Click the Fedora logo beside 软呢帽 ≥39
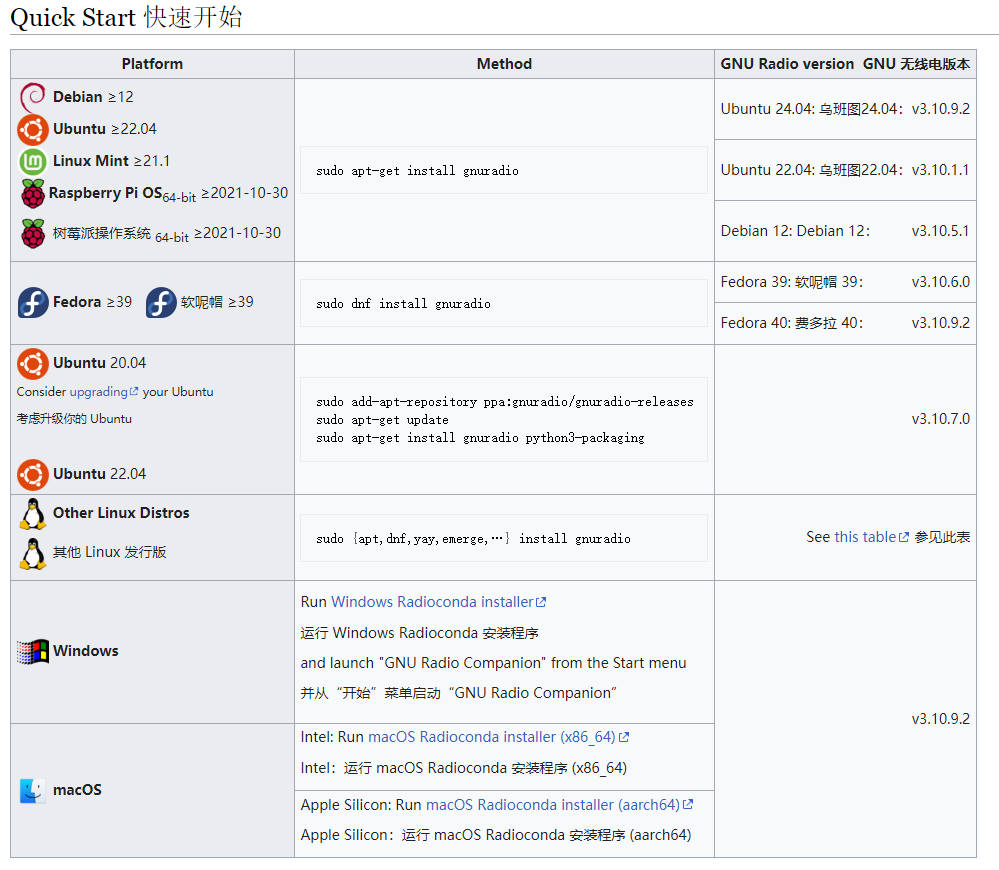 (x=161, y=302)
